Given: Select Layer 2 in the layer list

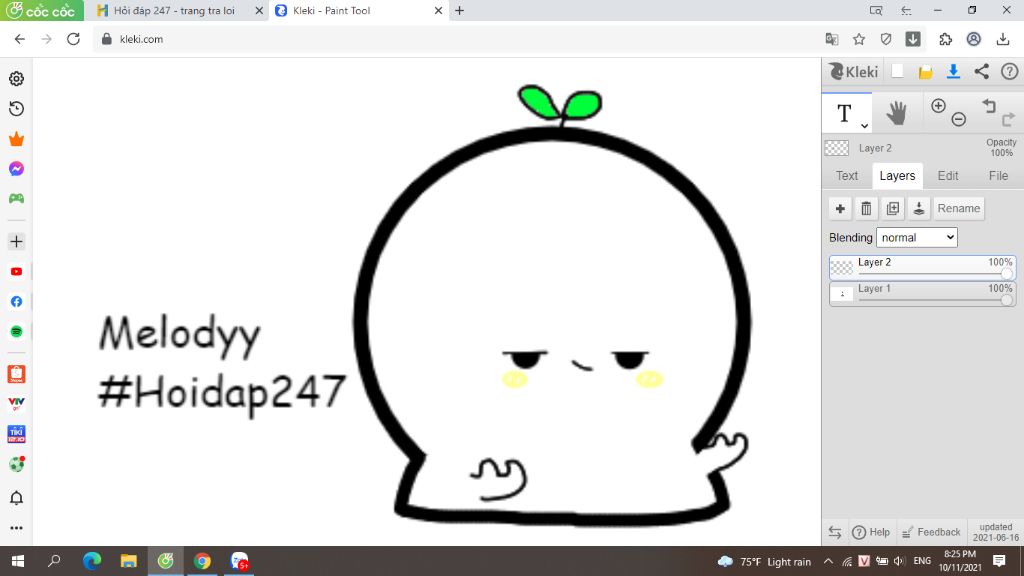Looking at the screenshot, I should 922,268.
